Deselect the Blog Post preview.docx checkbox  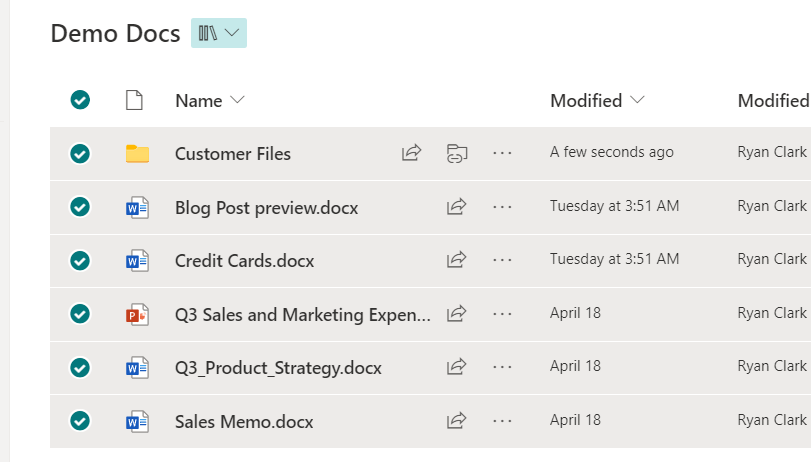coord(80,207)
